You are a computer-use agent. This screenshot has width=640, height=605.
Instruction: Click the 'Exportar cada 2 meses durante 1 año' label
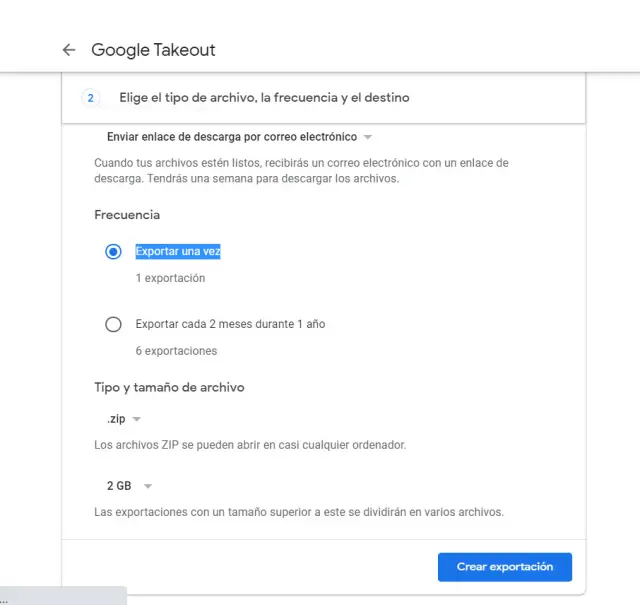230,324
